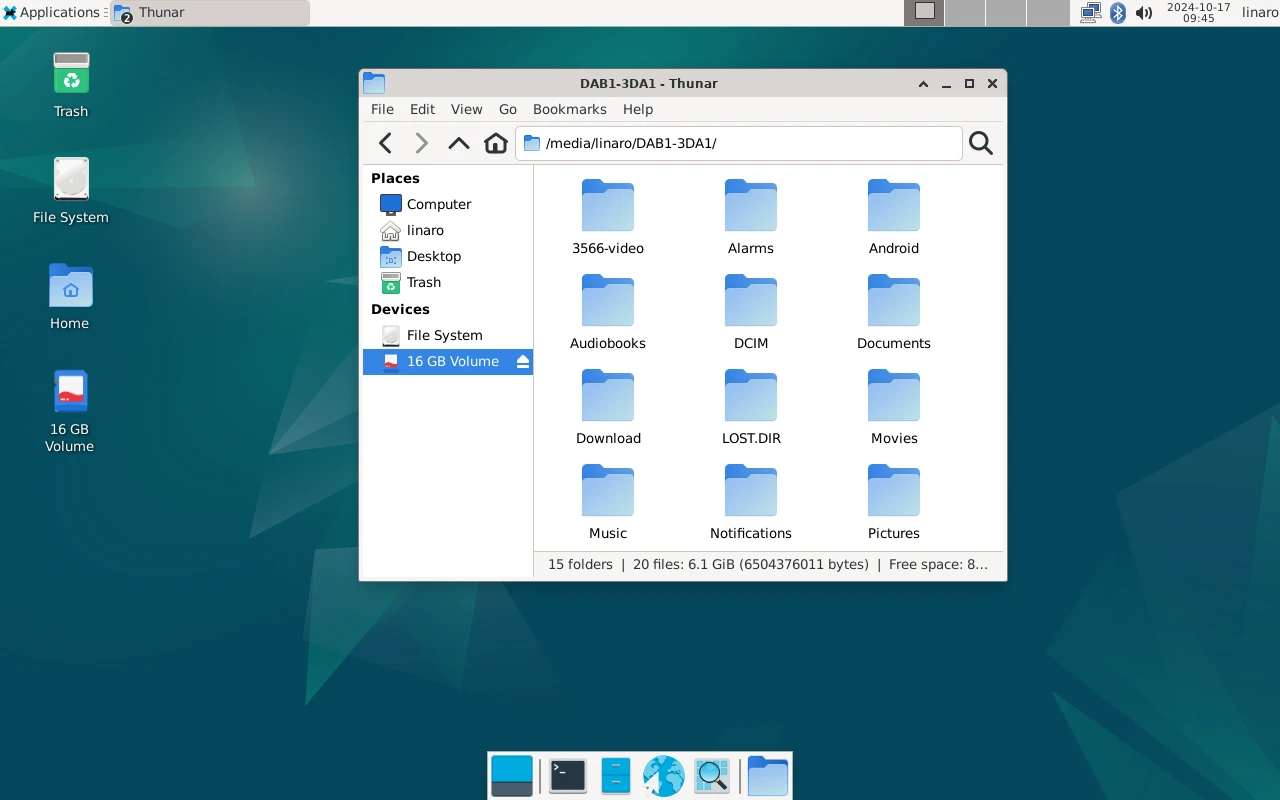Select the DCIM folder
This screenshot has height=800, width=1280.
click(751, 313)
